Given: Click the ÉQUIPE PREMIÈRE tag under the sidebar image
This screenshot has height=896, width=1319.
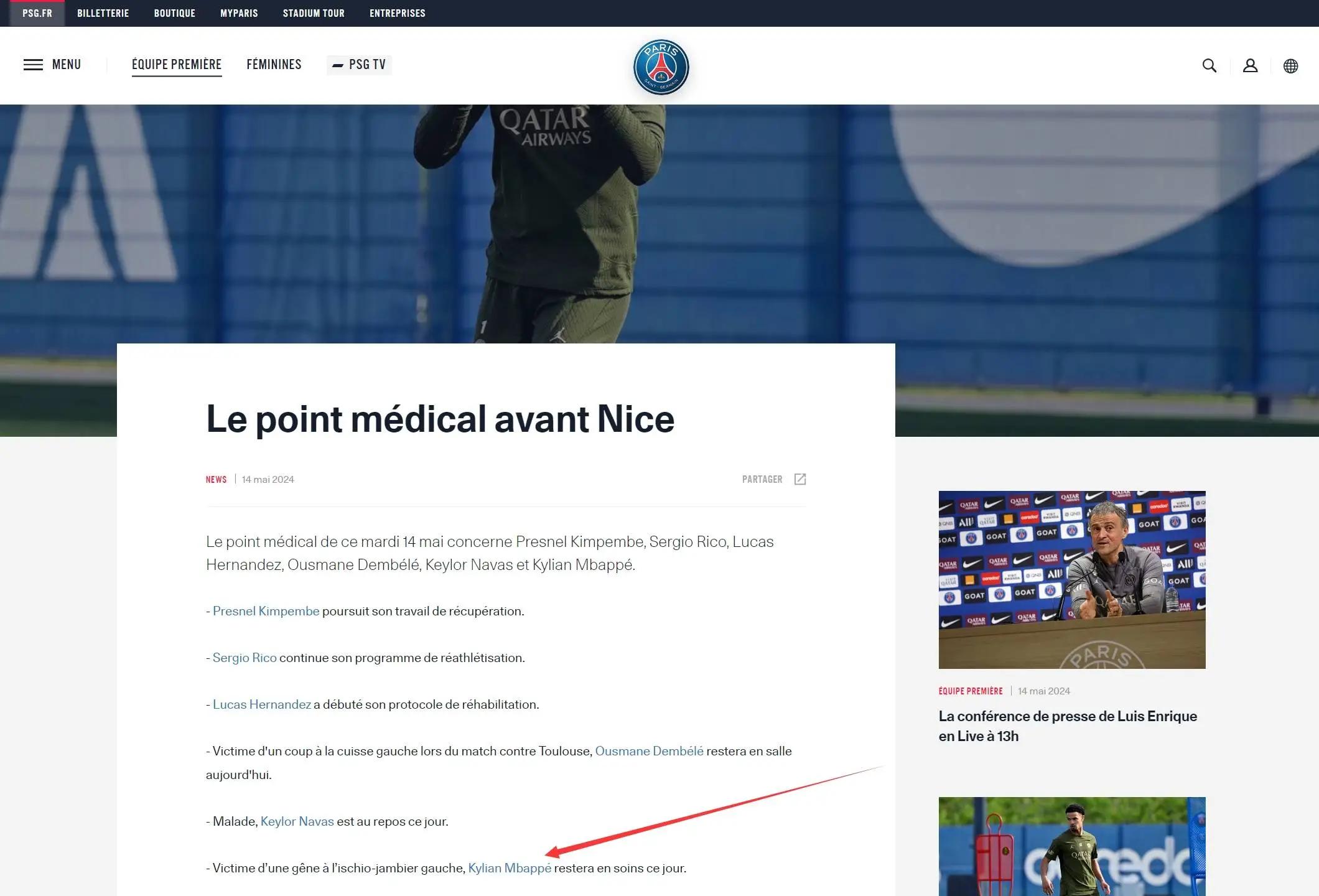Looking at the screenshot, I should coord(971,691).
